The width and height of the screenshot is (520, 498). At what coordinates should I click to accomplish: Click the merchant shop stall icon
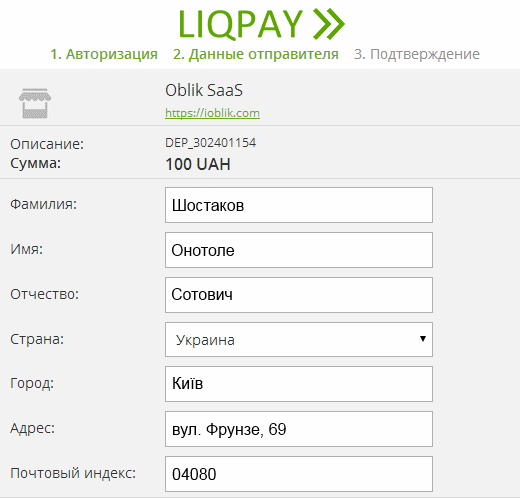[x=35, y=103]
